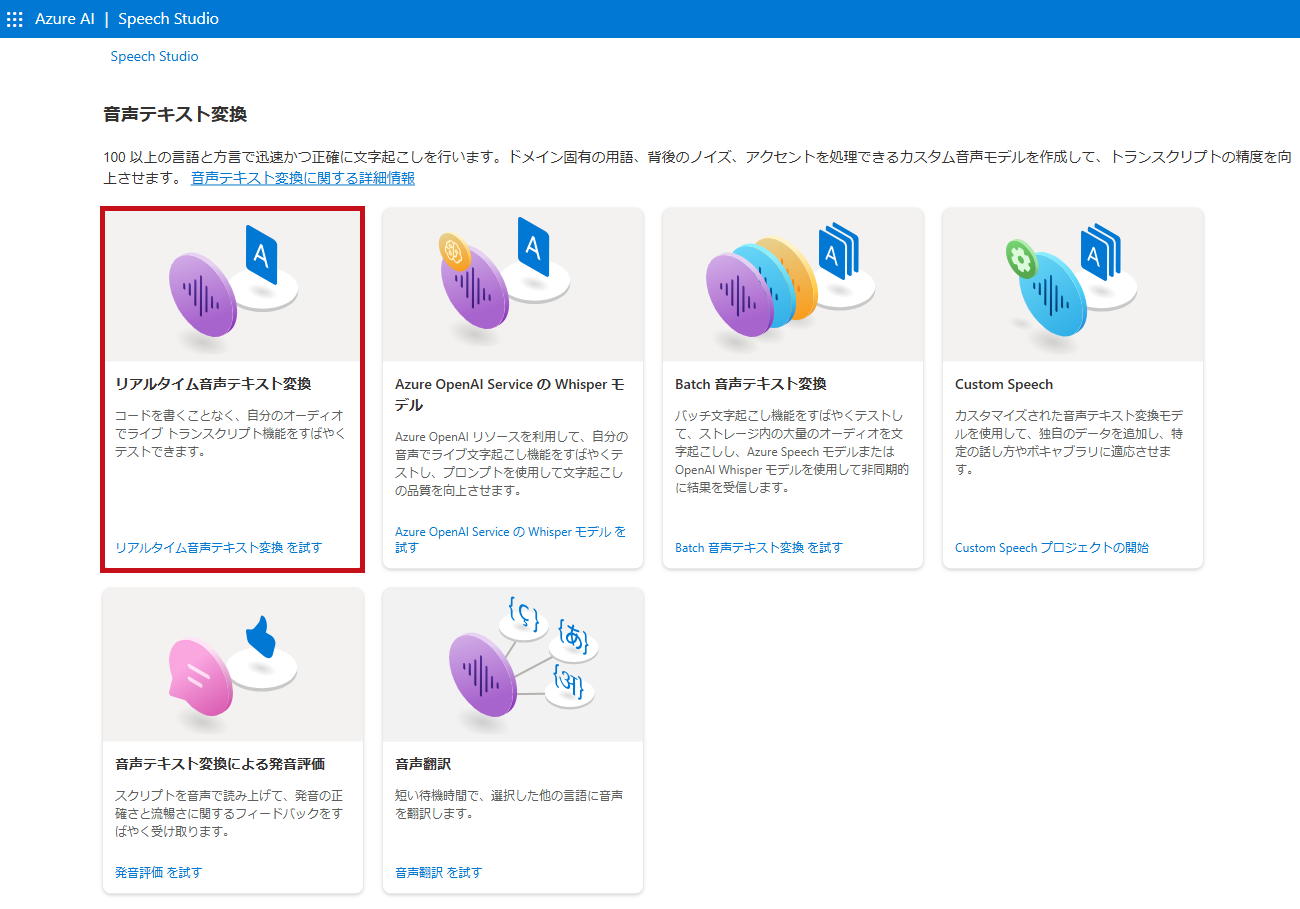Open 音声テキスト変換に関する詳細情報 link
The image size is (1300, 909).
(303, 178)
